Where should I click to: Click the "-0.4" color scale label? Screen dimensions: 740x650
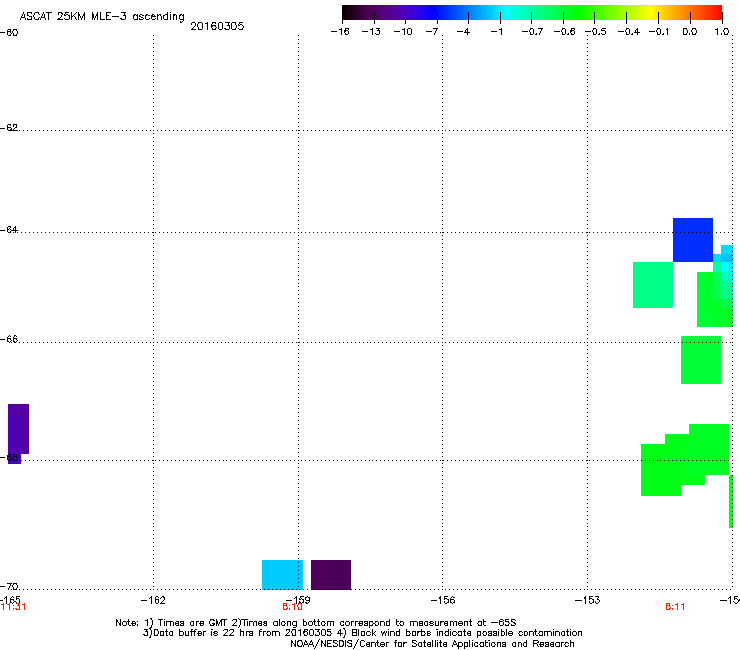tap(629, 32)
